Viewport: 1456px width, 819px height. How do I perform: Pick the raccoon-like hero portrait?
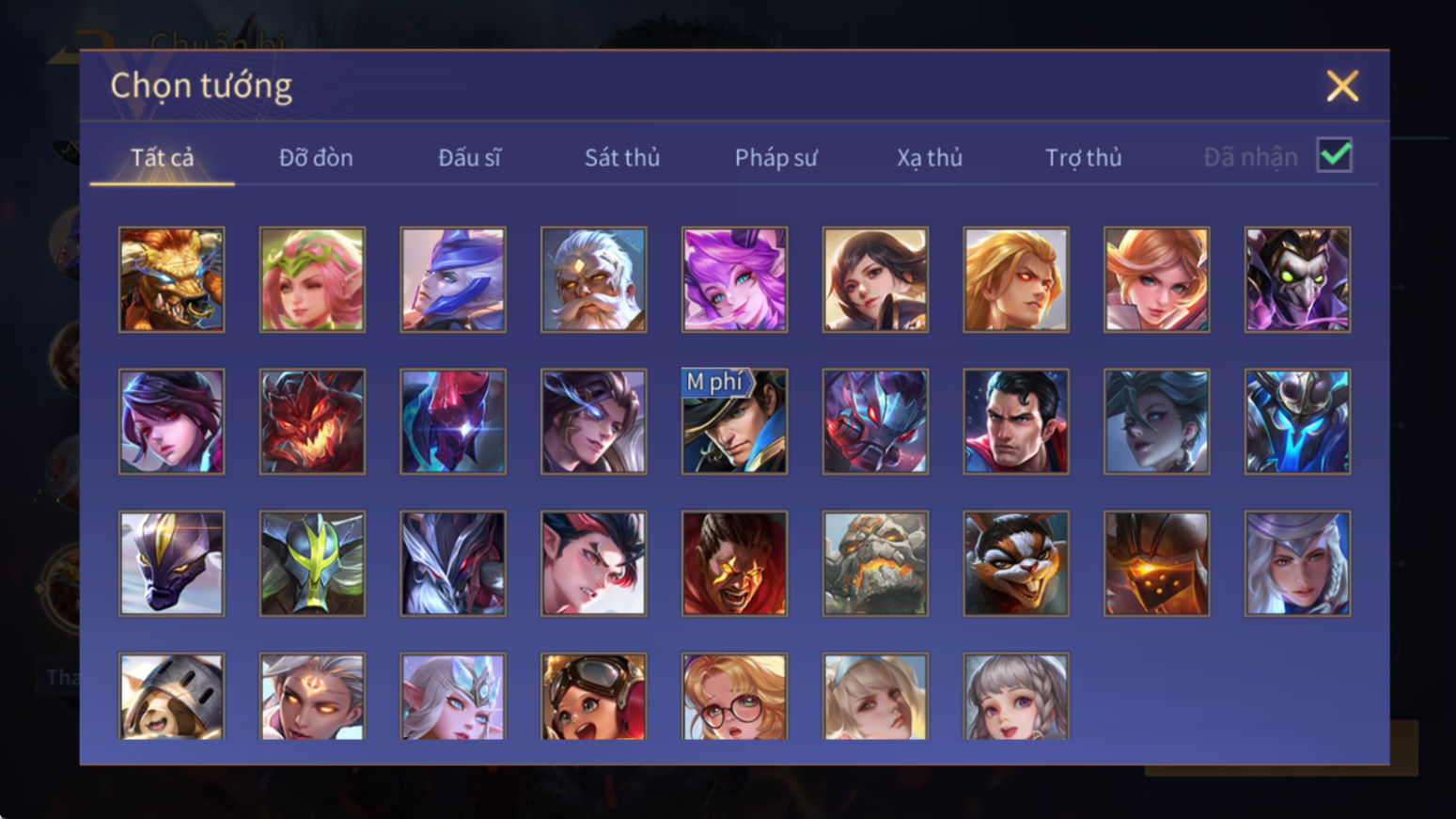click(x=1015, y=563)
